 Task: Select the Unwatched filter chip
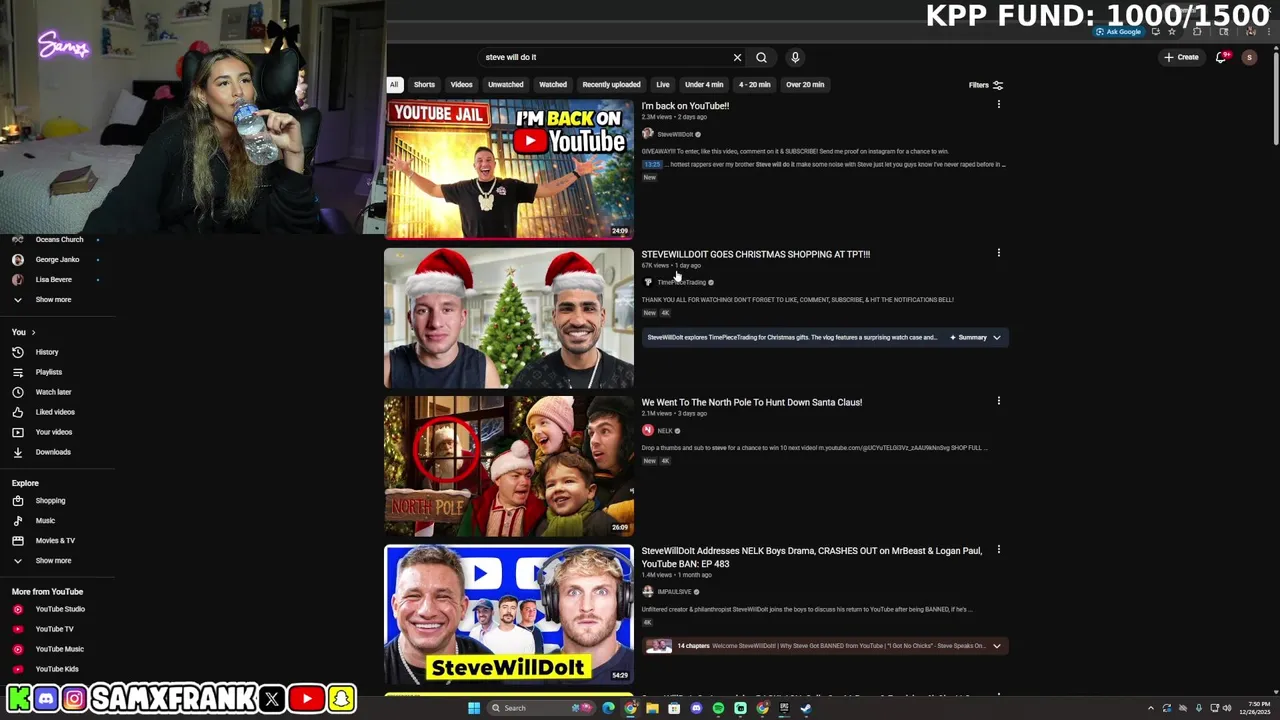pyautogui.click(x=505, y=85)
